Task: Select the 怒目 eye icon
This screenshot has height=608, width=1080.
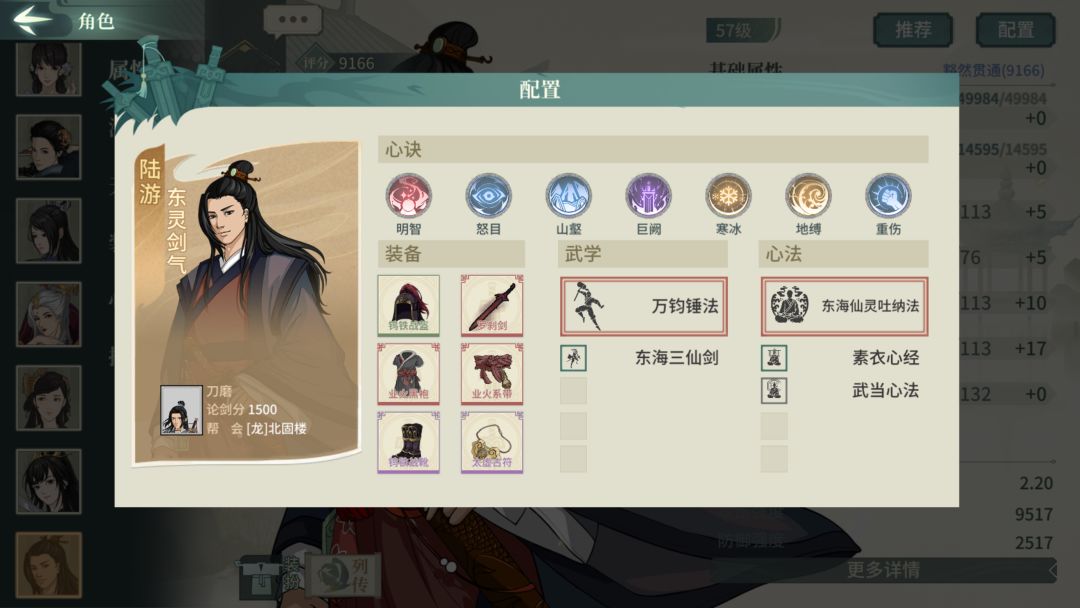Action: pos(488,196)
